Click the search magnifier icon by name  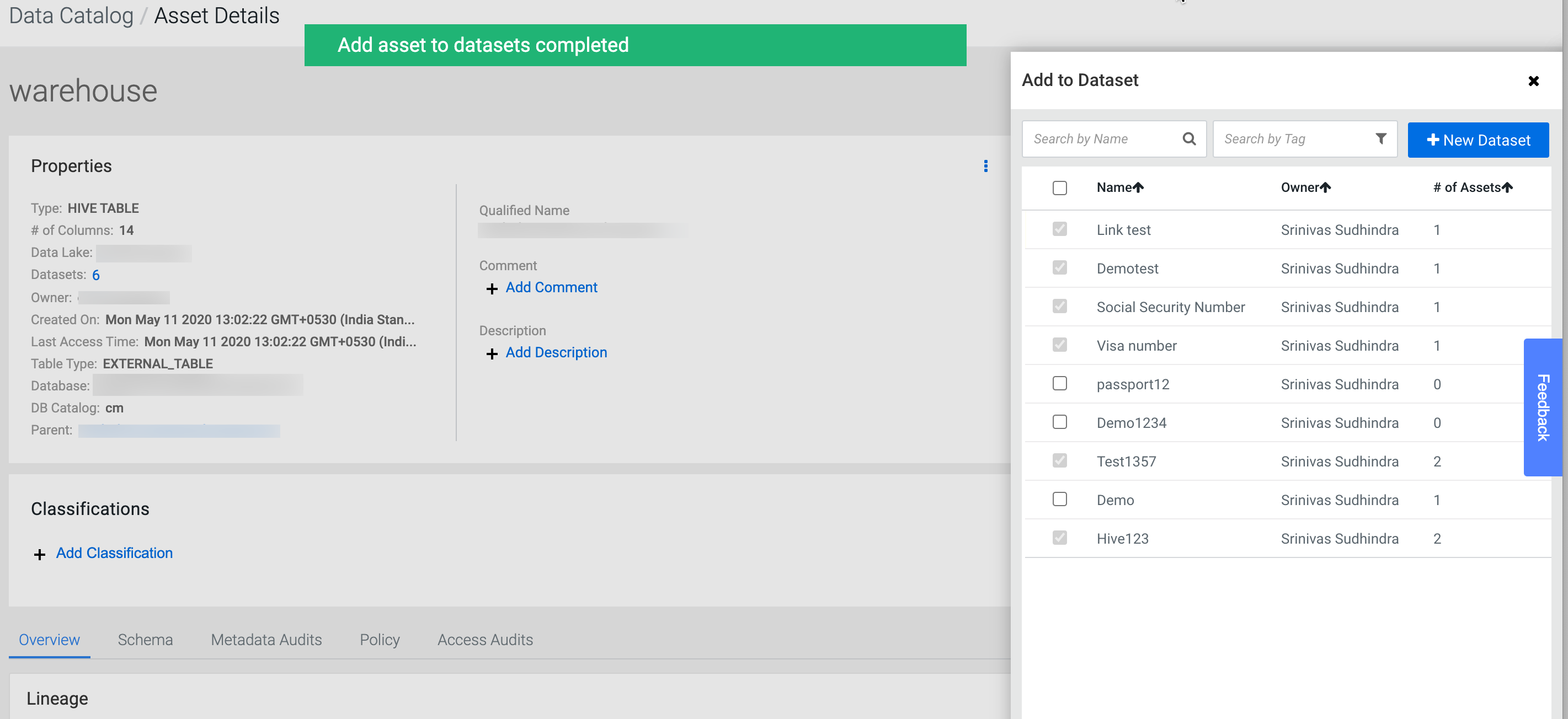click(x=1189, y=139)
